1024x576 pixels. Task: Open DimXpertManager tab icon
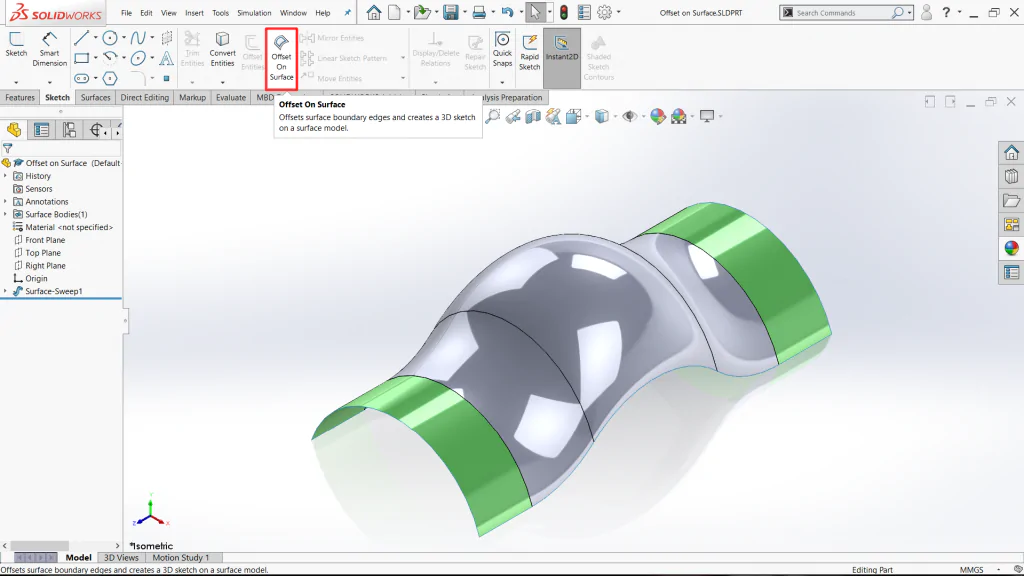click(97, 130)
